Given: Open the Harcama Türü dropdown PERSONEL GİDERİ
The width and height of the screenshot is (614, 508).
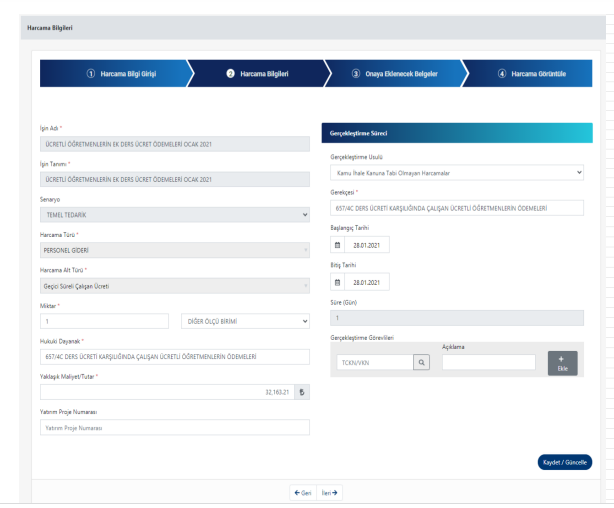Looking at the screenshot, I should click(175, 250).
